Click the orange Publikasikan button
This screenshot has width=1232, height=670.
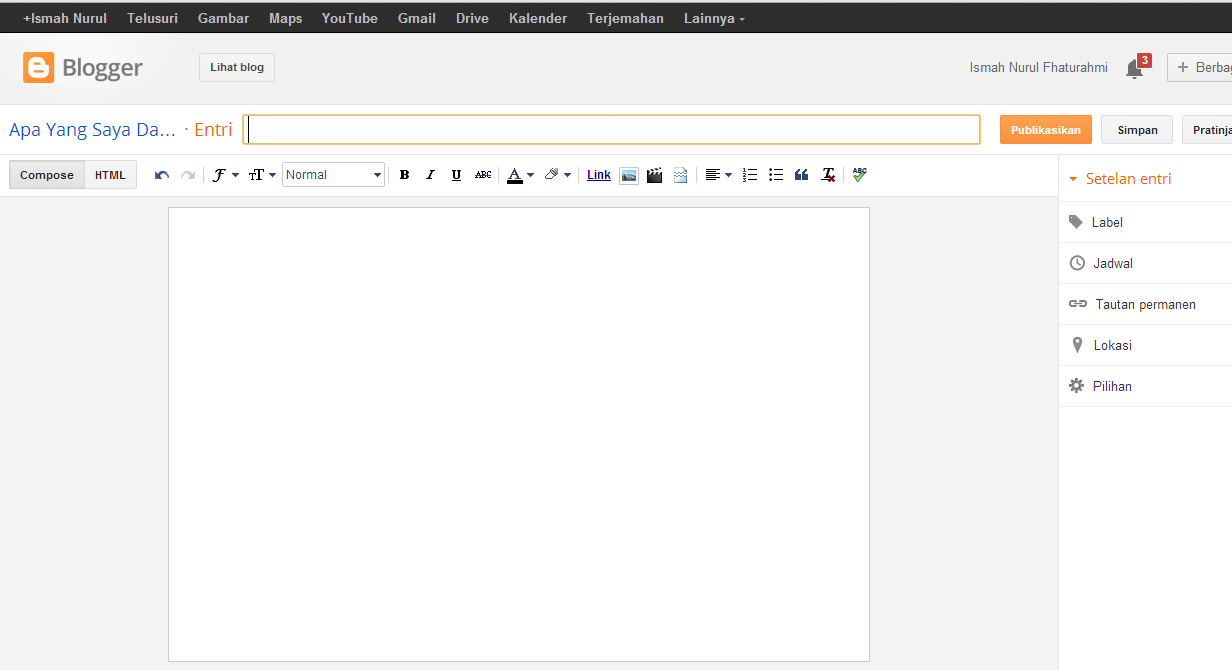click(1046, 130)
